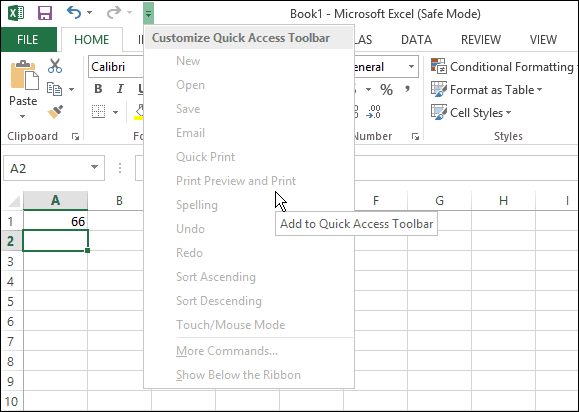Viewport: 579px width, 412px height.
Task: Expand the Copy dropdown arrow
Action: point(71,89)
